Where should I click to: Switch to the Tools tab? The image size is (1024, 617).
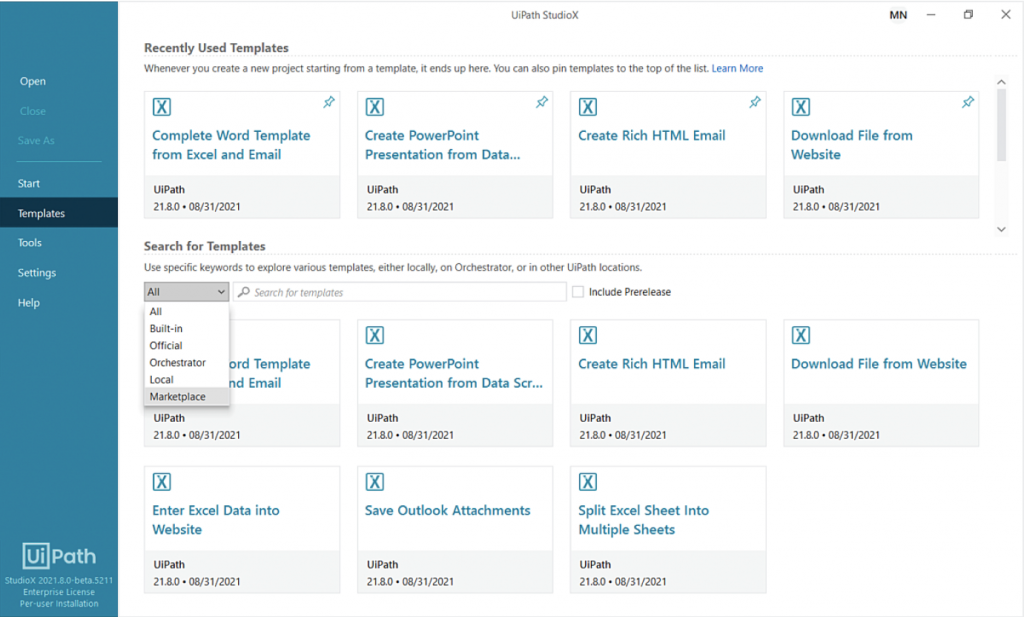(x=59, y=242)
